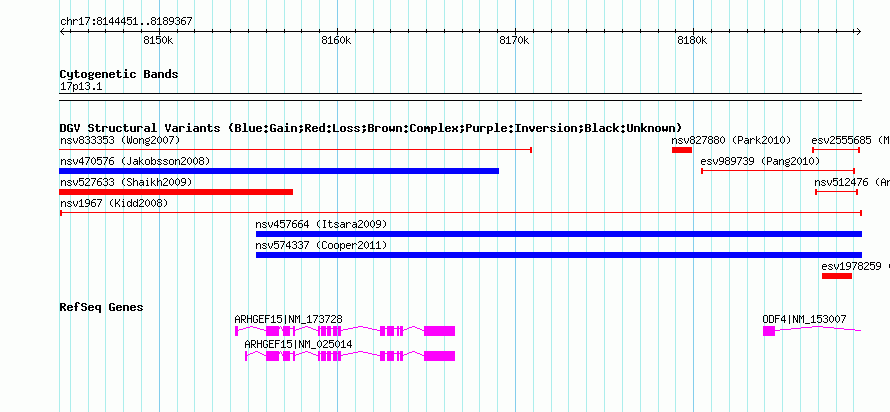This screenshot has height=412, width=890.
Task: Click the thin red esv989739 line
Action: [778, 171]
